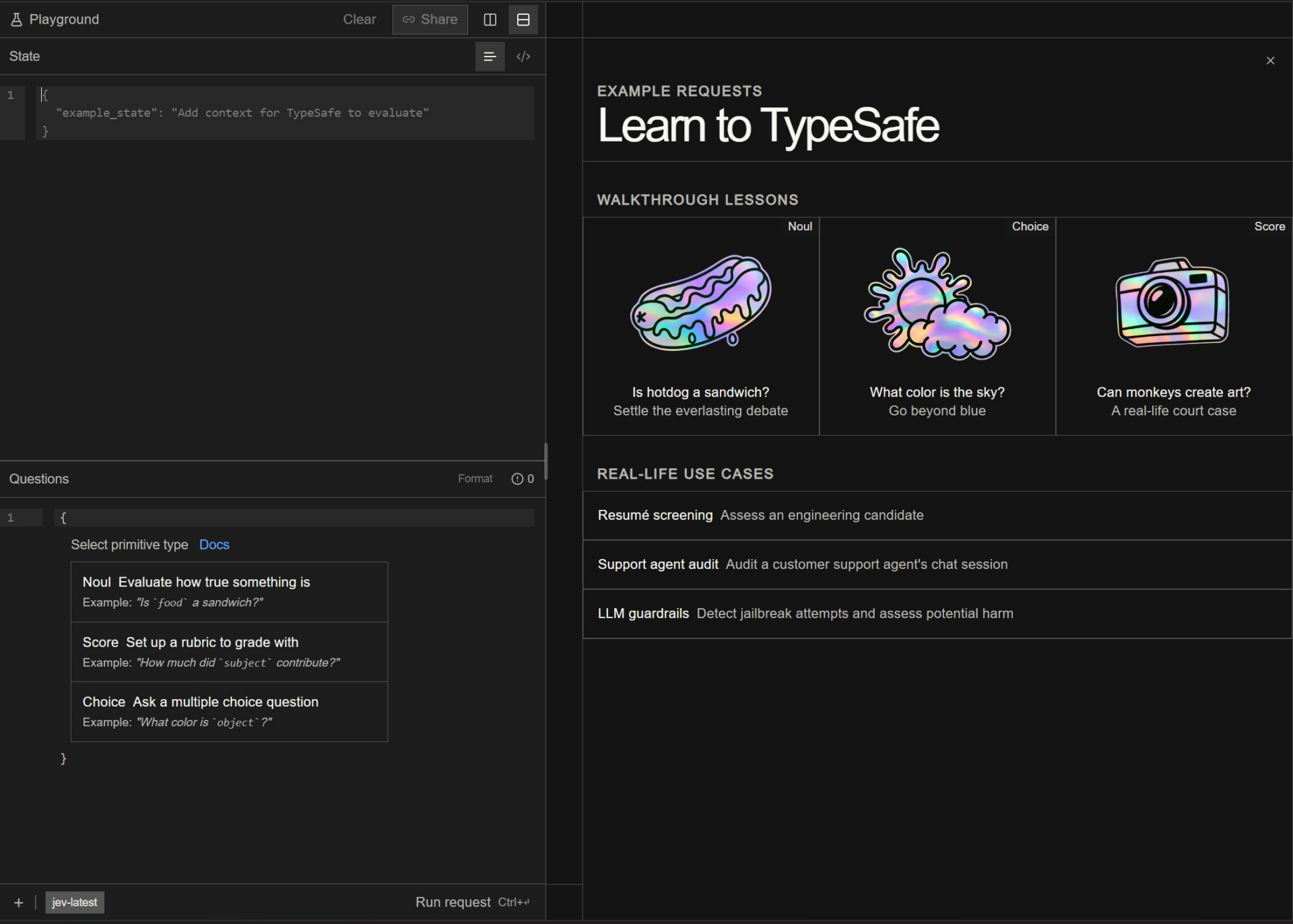This screenshot has height=924, width=1293.
Task: Select the jev-latest model tag
Action: pyautogui.click(x=75, y=902)
